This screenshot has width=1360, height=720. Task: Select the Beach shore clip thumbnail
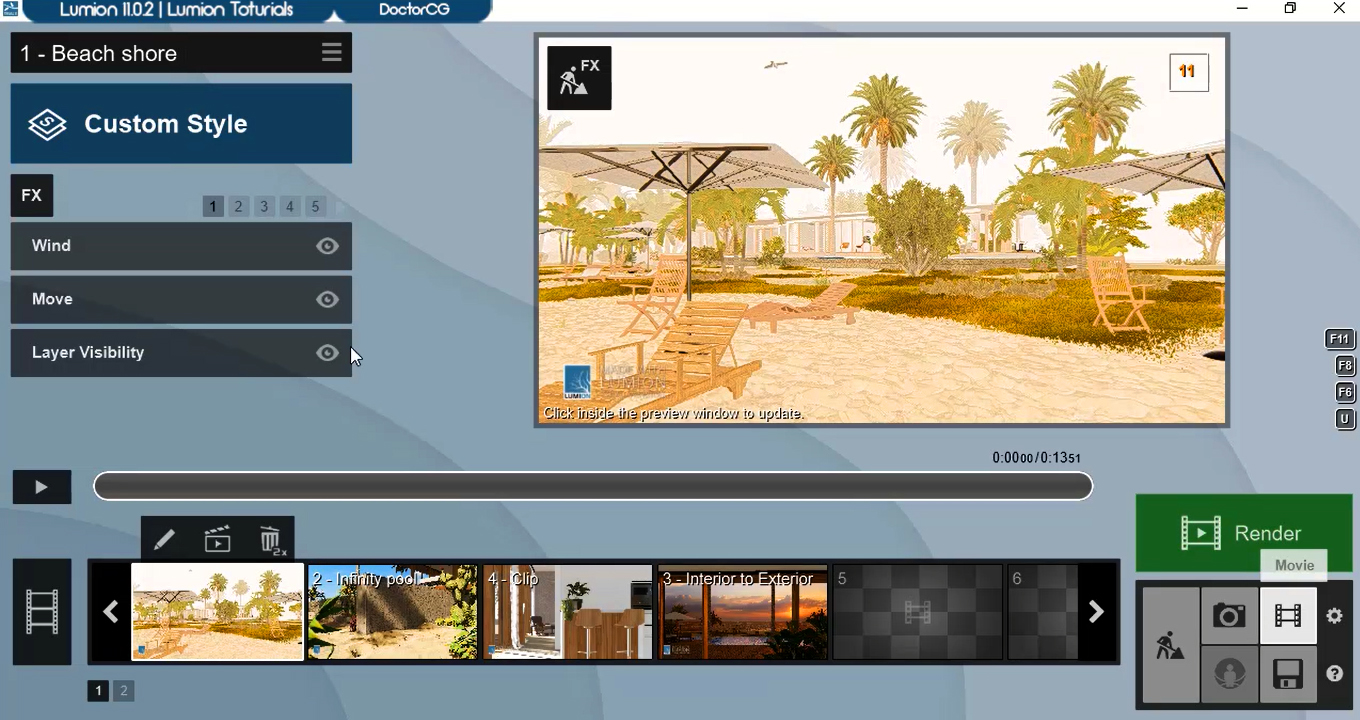coord(217,612)
